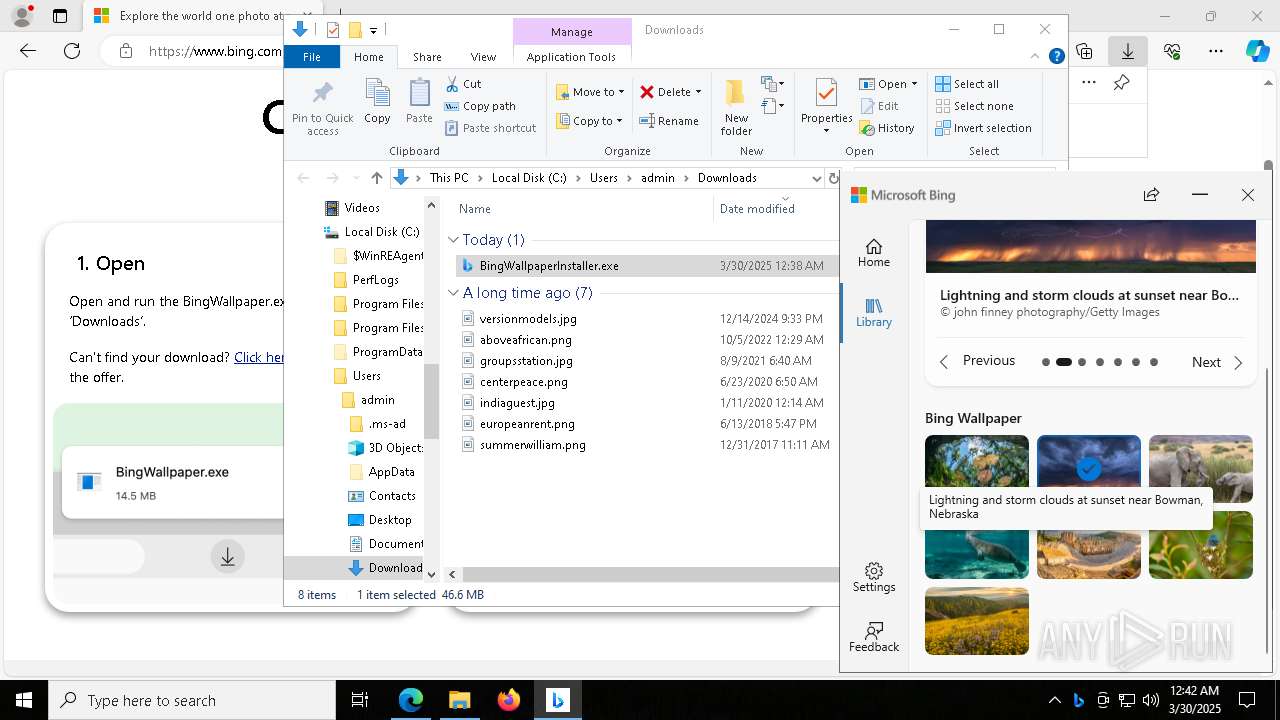Collapse the A long time ago group
Viewport: 1280px width, 720px height.
point(453,293)
